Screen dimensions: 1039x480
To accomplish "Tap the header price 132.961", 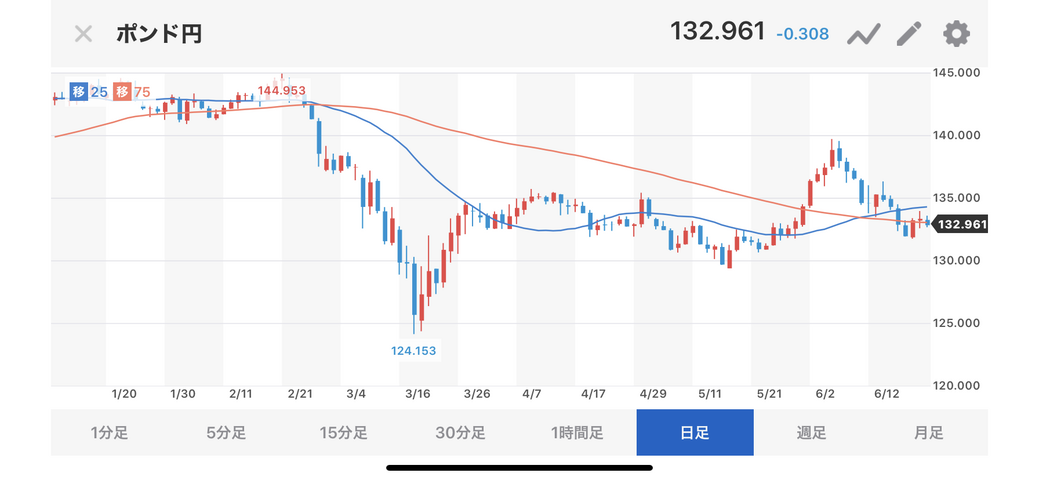I will click(717, 32).
